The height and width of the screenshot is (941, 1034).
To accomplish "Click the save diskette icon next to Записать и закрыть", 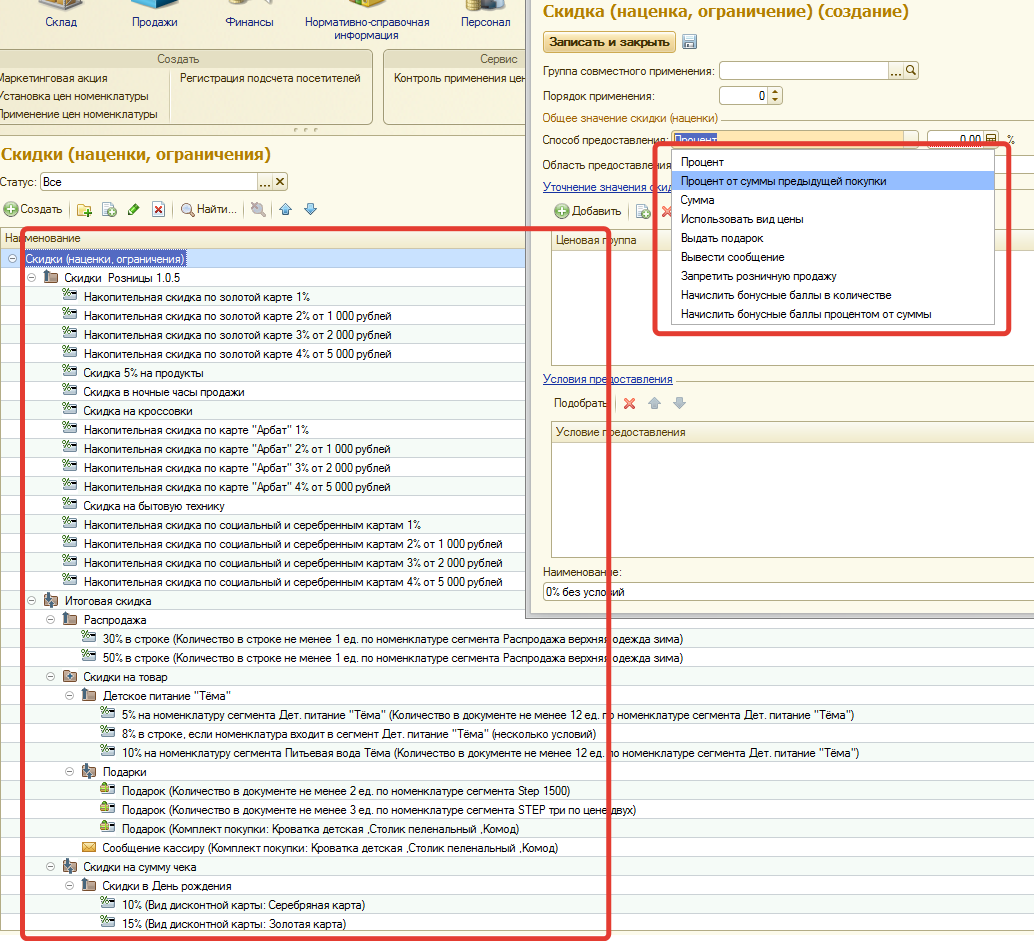I will click(689, 42).
